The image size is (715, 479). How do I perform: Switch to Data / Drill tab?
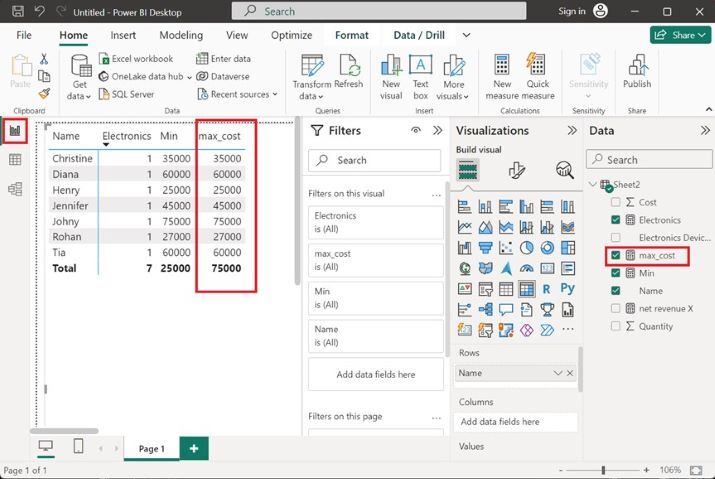pyautogui.click(x=419, y=35)
